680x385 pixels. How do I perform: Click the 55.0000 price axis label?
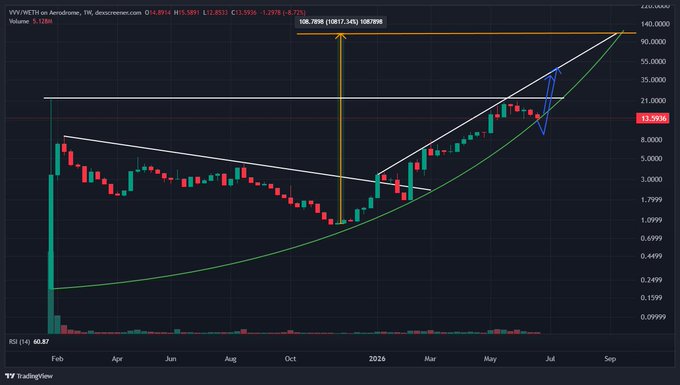pos(653,62)
